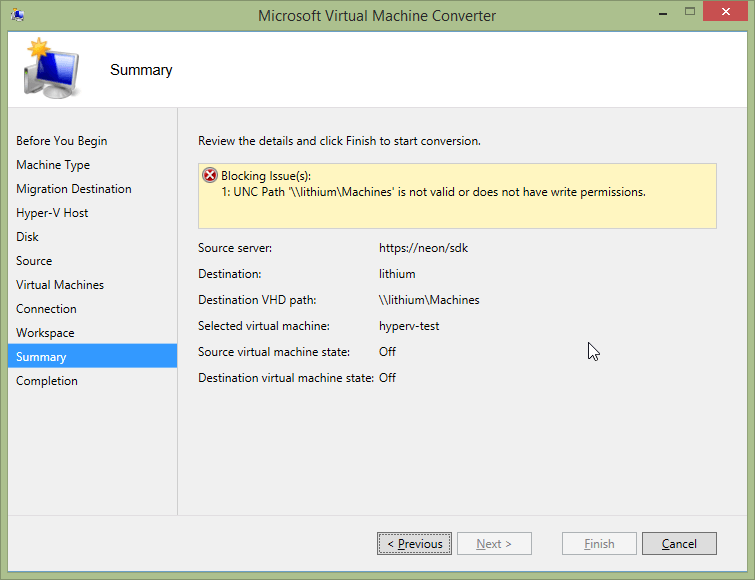Click the 'Blocking Issue(s):' heading
Viewport: 755px width, 580px height.
[266, 176]
